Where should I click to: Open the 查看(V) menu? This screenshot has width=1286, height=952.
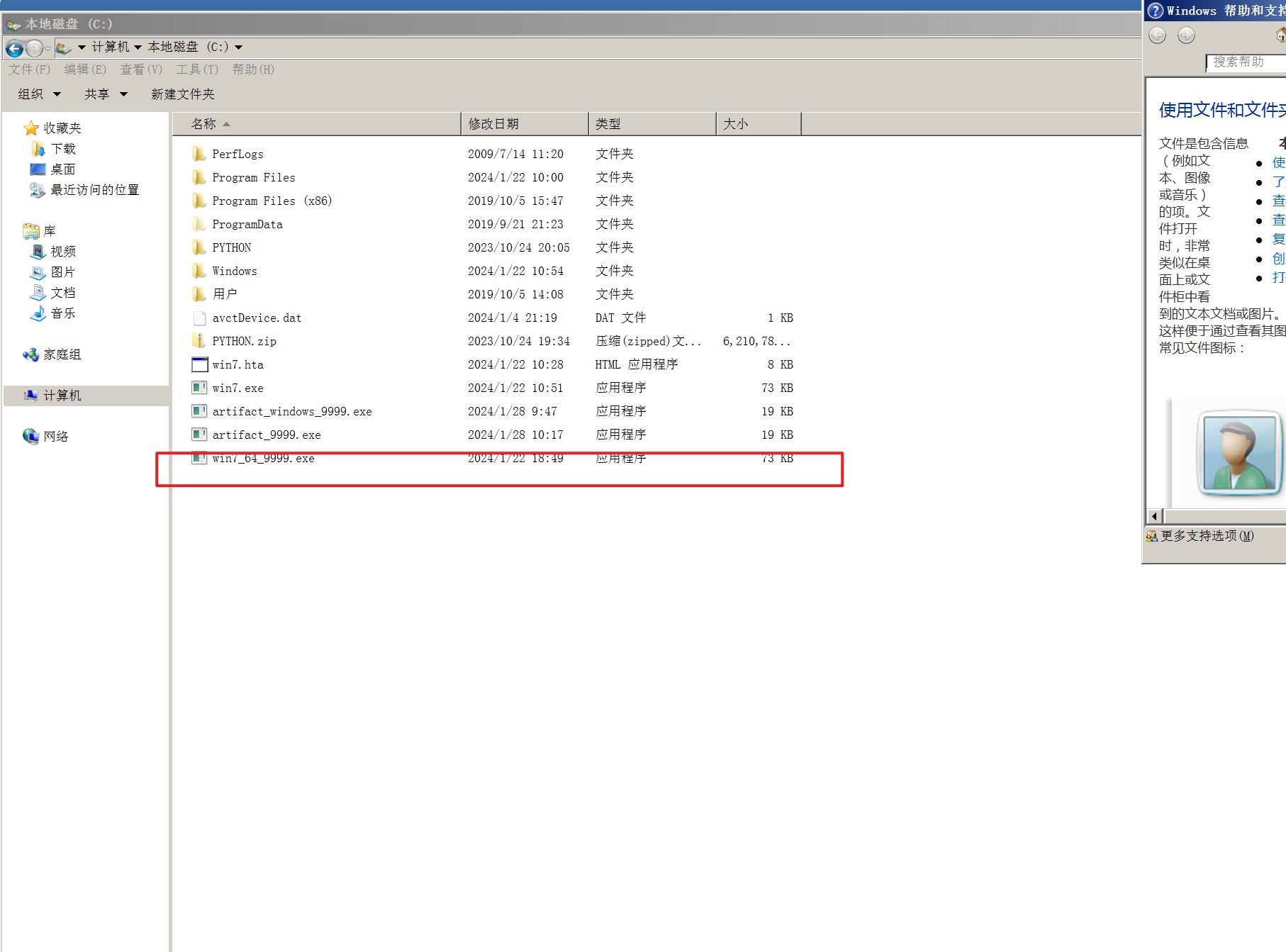[x=141, y=69]
